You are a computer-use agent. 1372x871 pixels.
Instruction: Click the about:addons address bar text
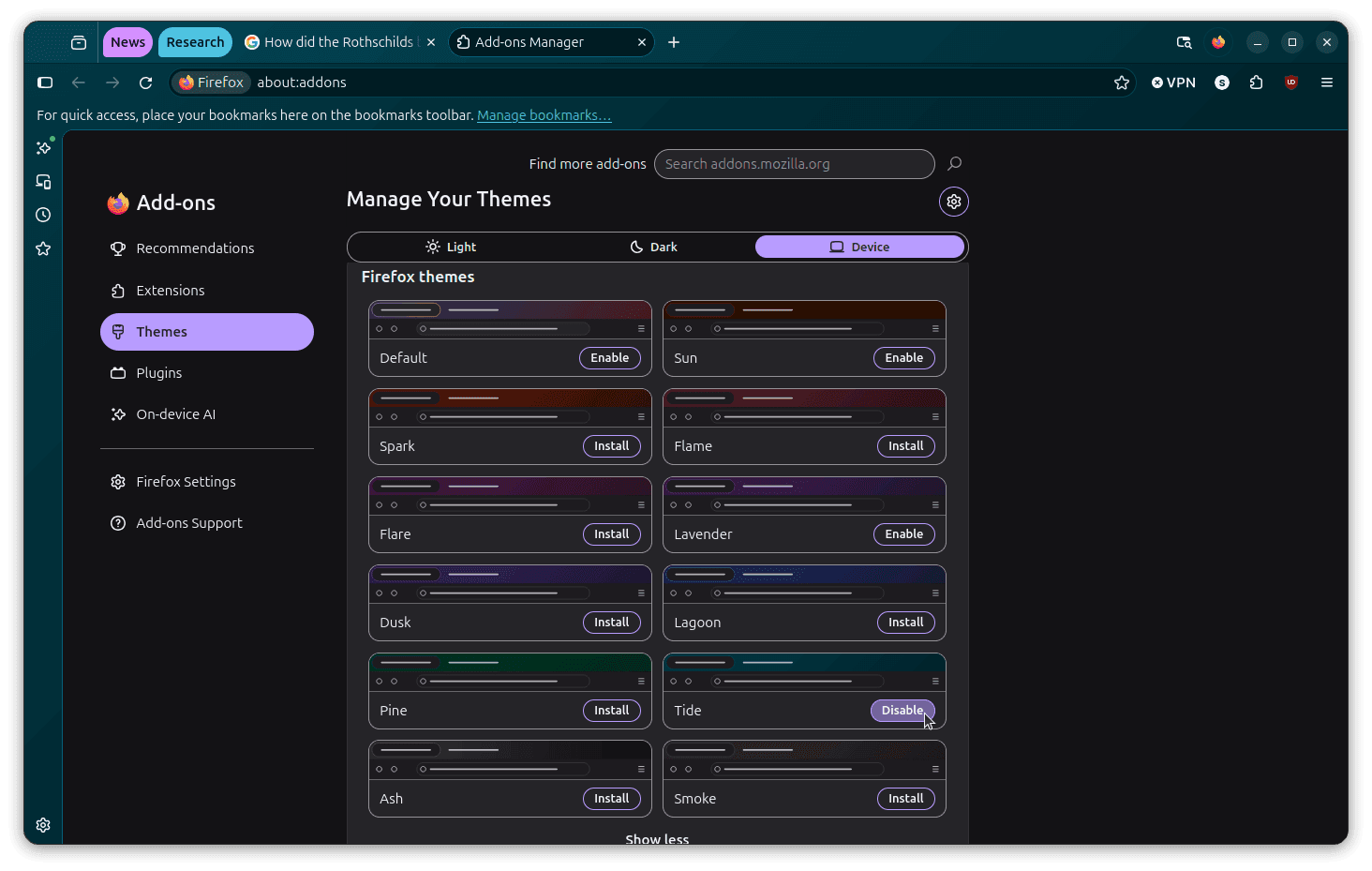[302, 83]
